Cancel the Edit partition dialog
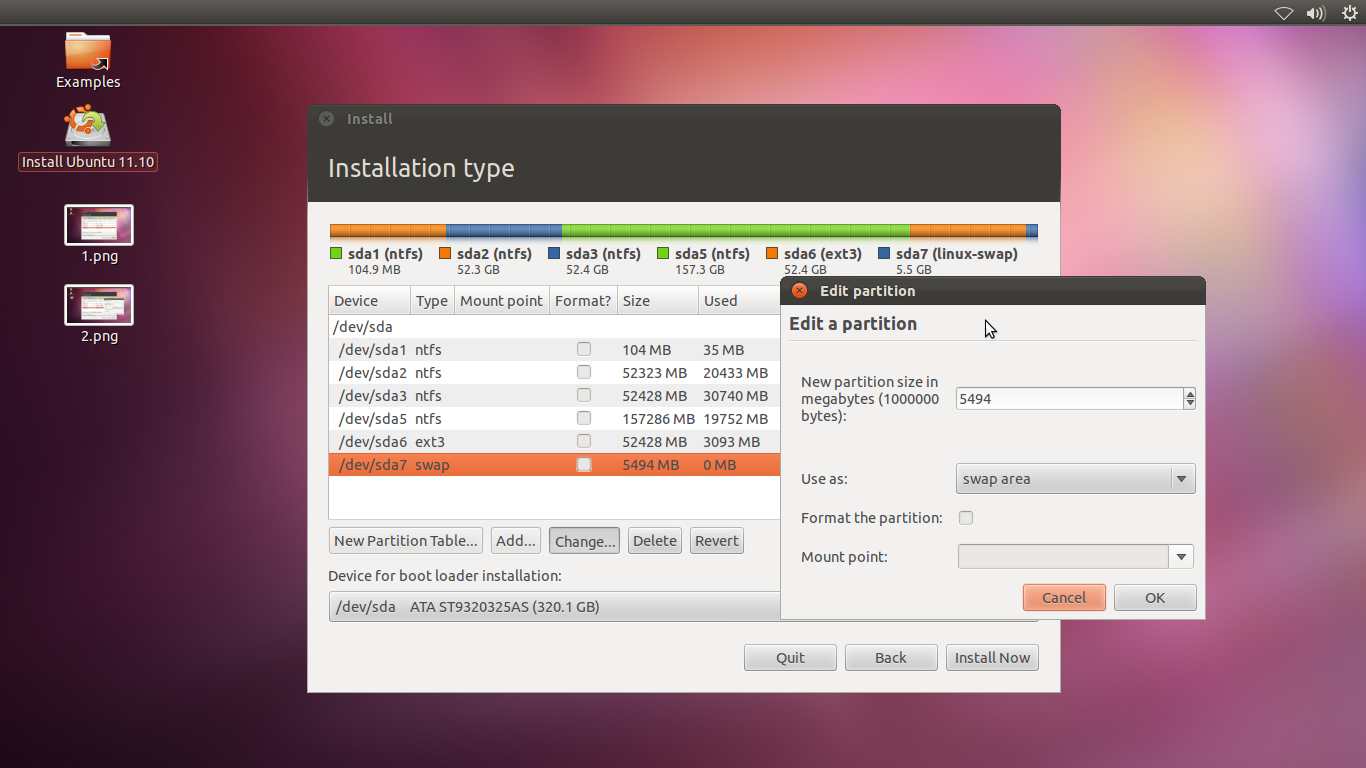This screenshot has height=768, width=1366. [1064, 597]
